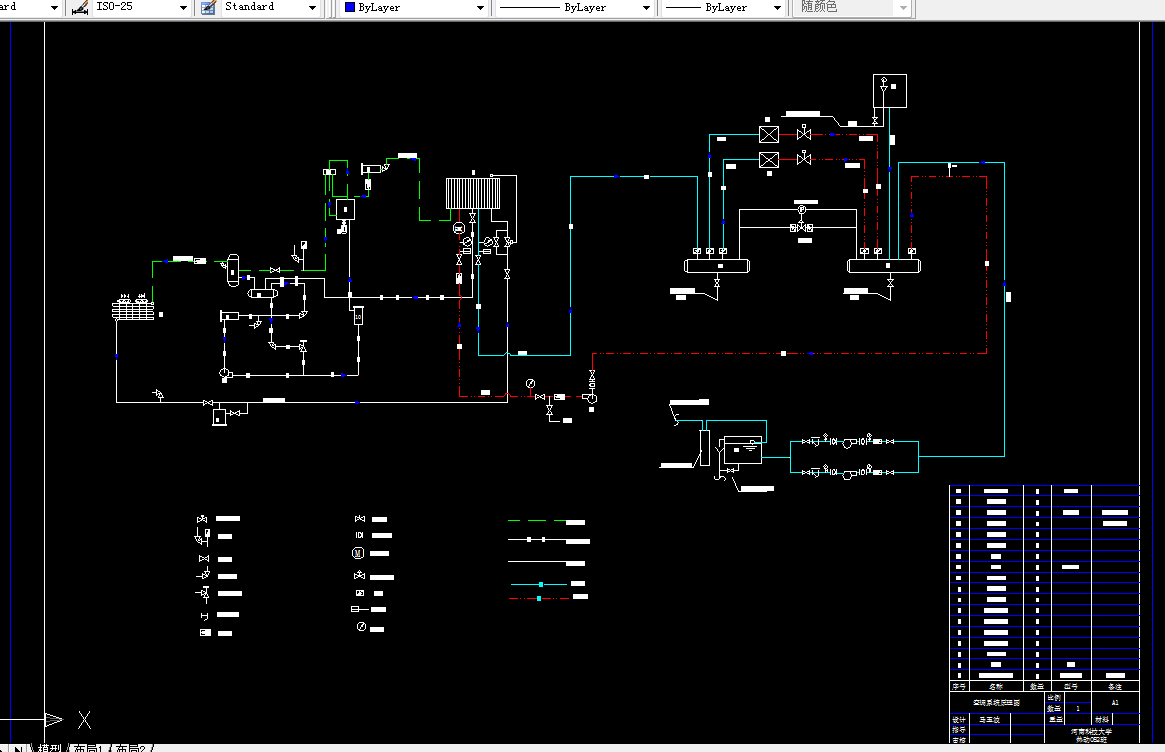Click the 序号 header cell in the title block

(959, 687)
